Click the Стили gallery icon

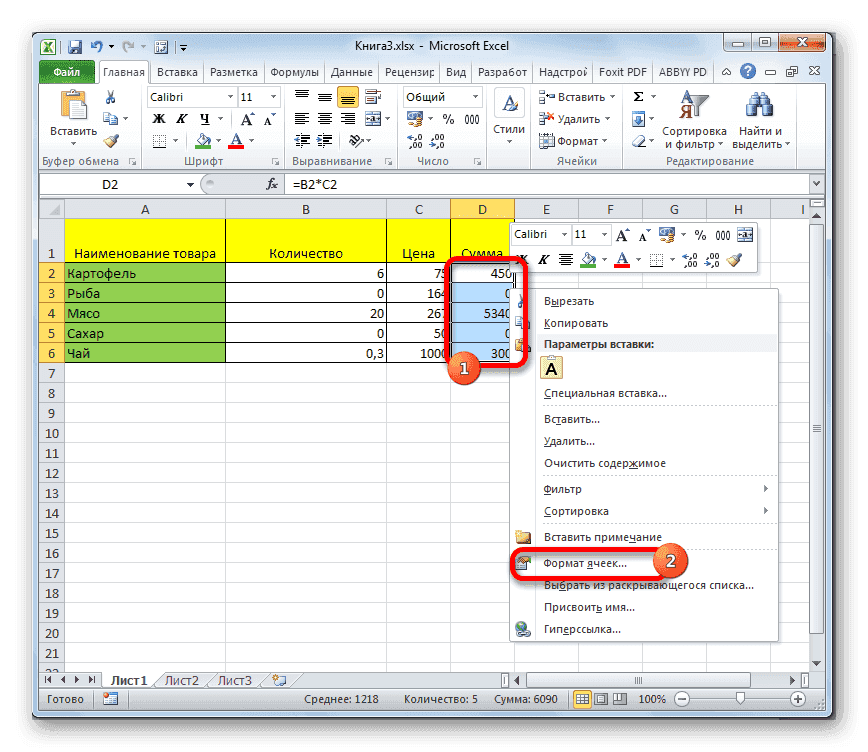(x=508, y=103)
